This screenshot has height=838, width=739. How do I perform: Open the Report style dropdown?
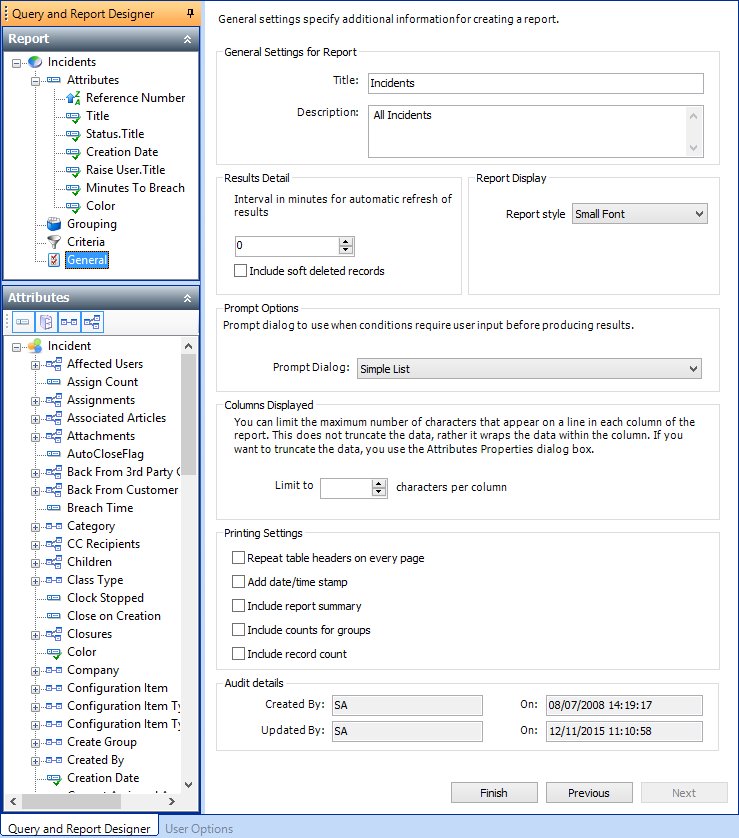[x=640, y=214]
